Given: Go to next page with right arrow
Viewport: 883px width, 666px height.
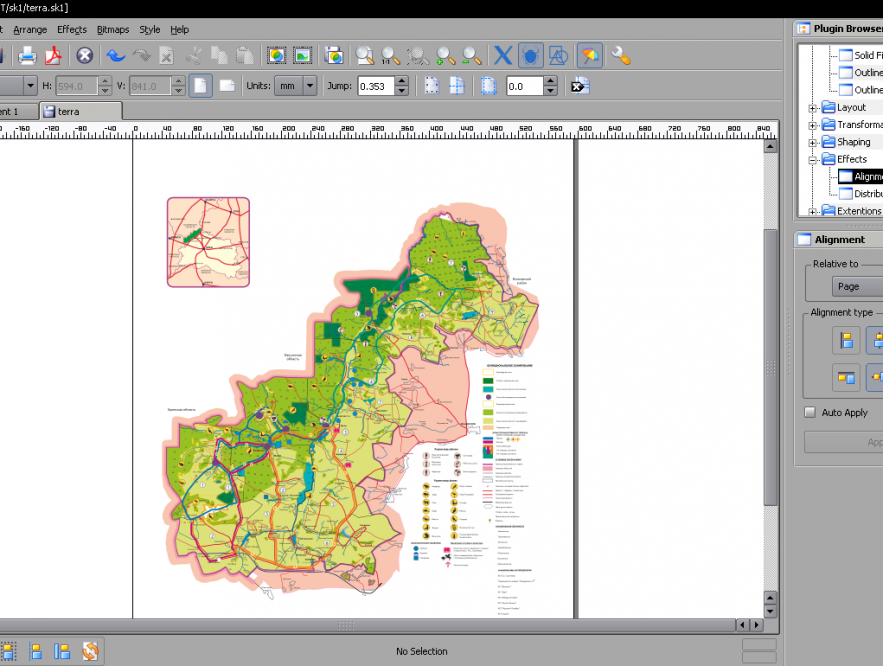Looking at the screenshot, I should pos(757,625).
